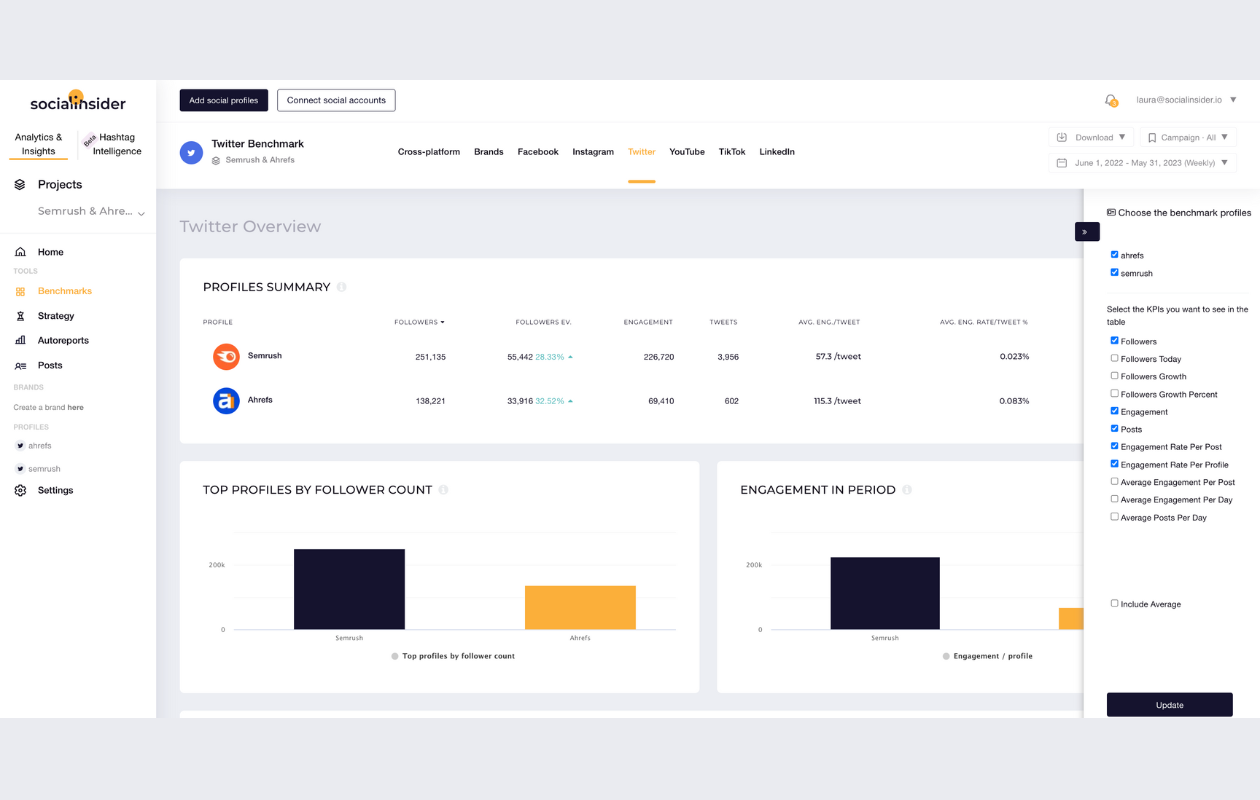Screen dimensions: 1260x800
Task: Click the Ahrefs logo in table
Action: [x=226, y=401]
